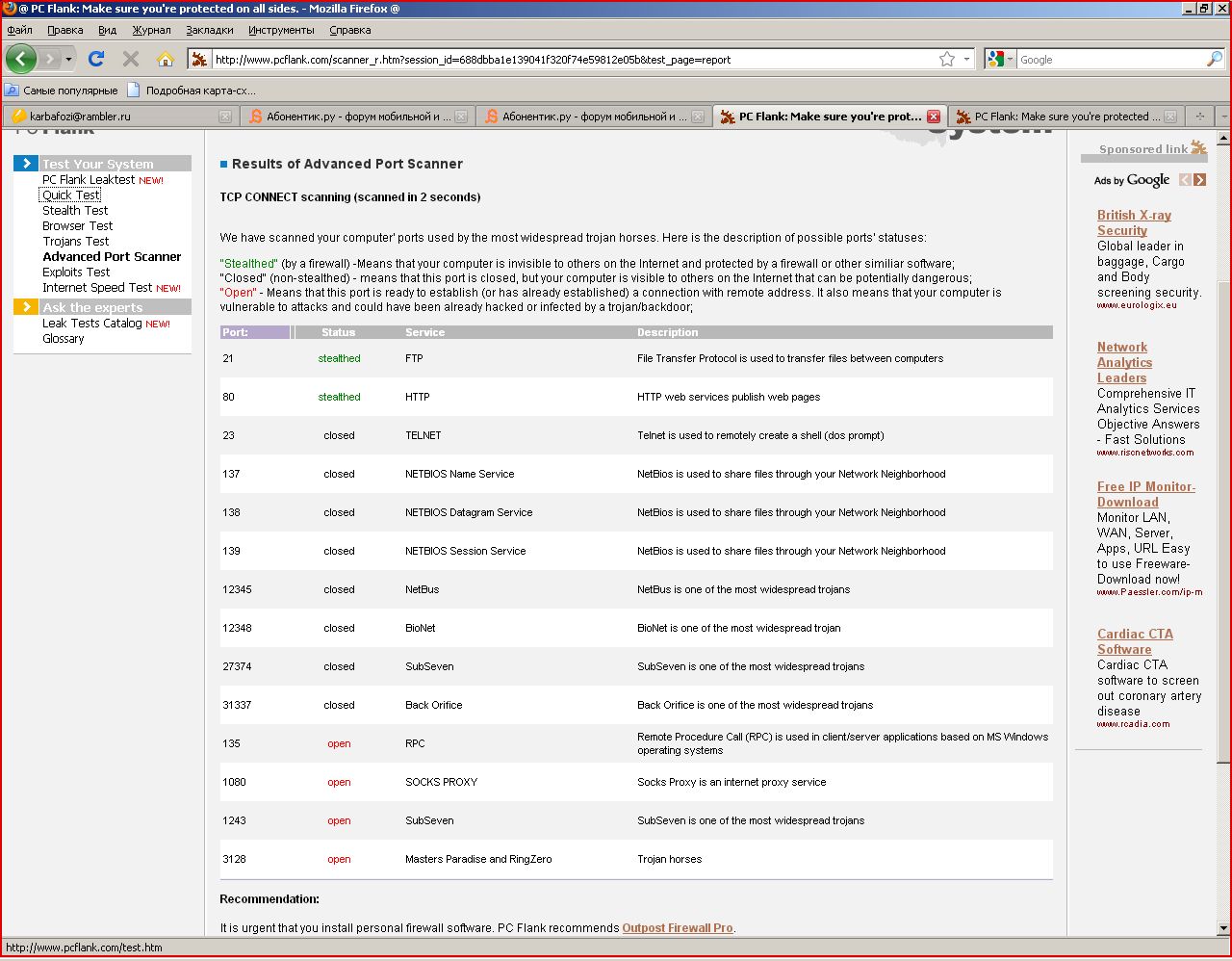This screenshot has height=961, width=1232.
Task: Click the vertical scrollbar down arrow
Action: [x=1223, y=928]
